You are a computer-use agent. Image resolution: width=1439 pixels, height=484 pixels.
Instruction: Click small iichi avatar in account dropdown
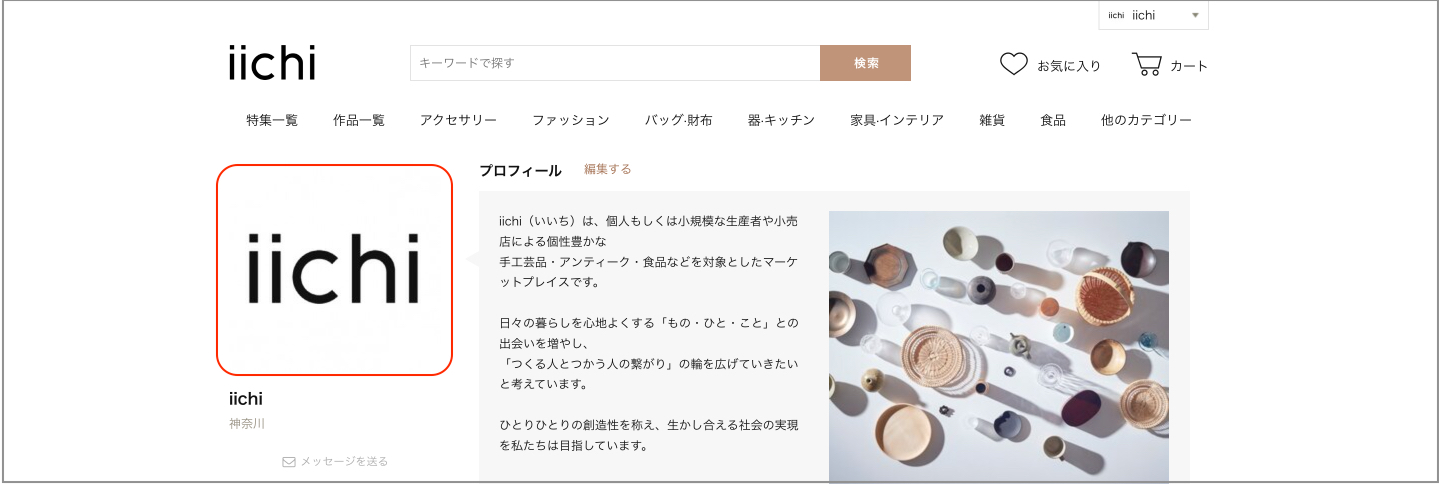pos(1117,15)
